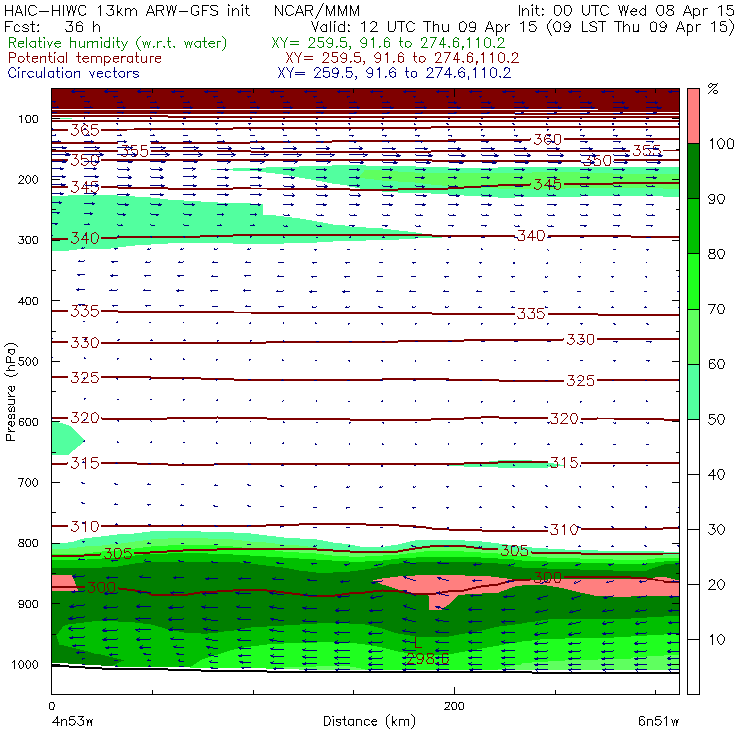Click the 'Relative humidity (w.r.t. water)' legend label
740x740 pixels.
tap(118, 43)
